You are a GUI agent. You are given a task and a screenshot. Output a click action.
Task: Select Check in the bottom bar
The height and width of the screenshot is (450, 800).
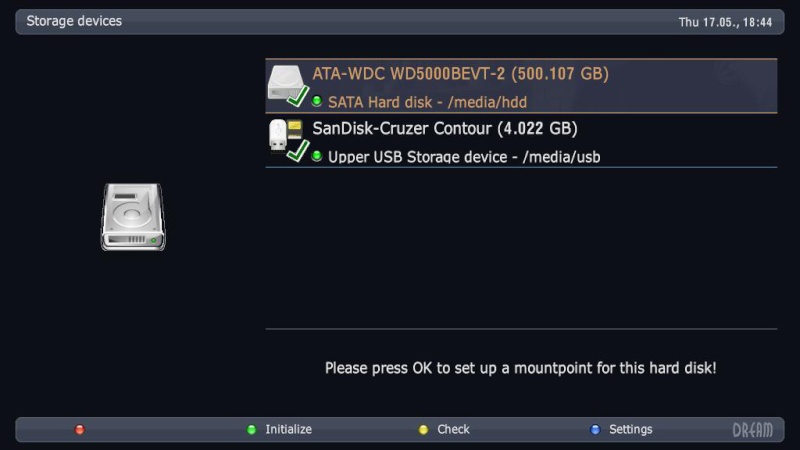pyautogui.click(x=453, y=429)
